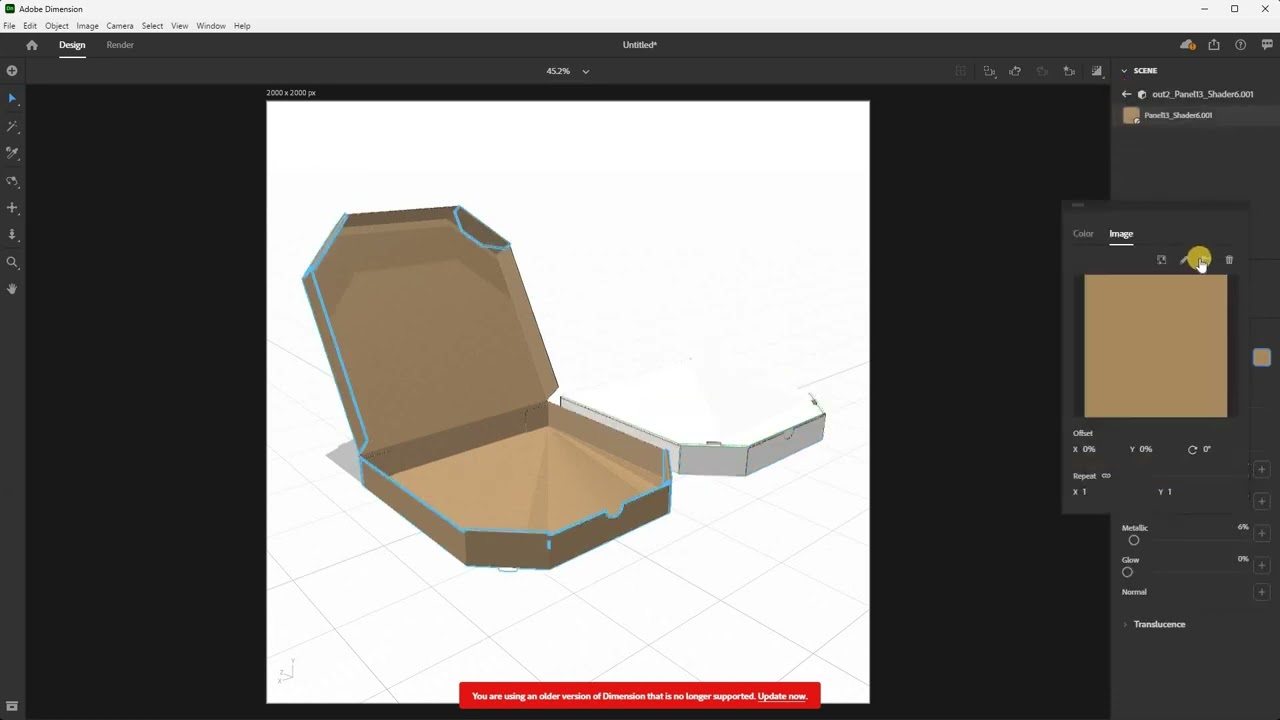
Task: Click the edit pencil icon above texture
Action: [x=1186, y=260]
